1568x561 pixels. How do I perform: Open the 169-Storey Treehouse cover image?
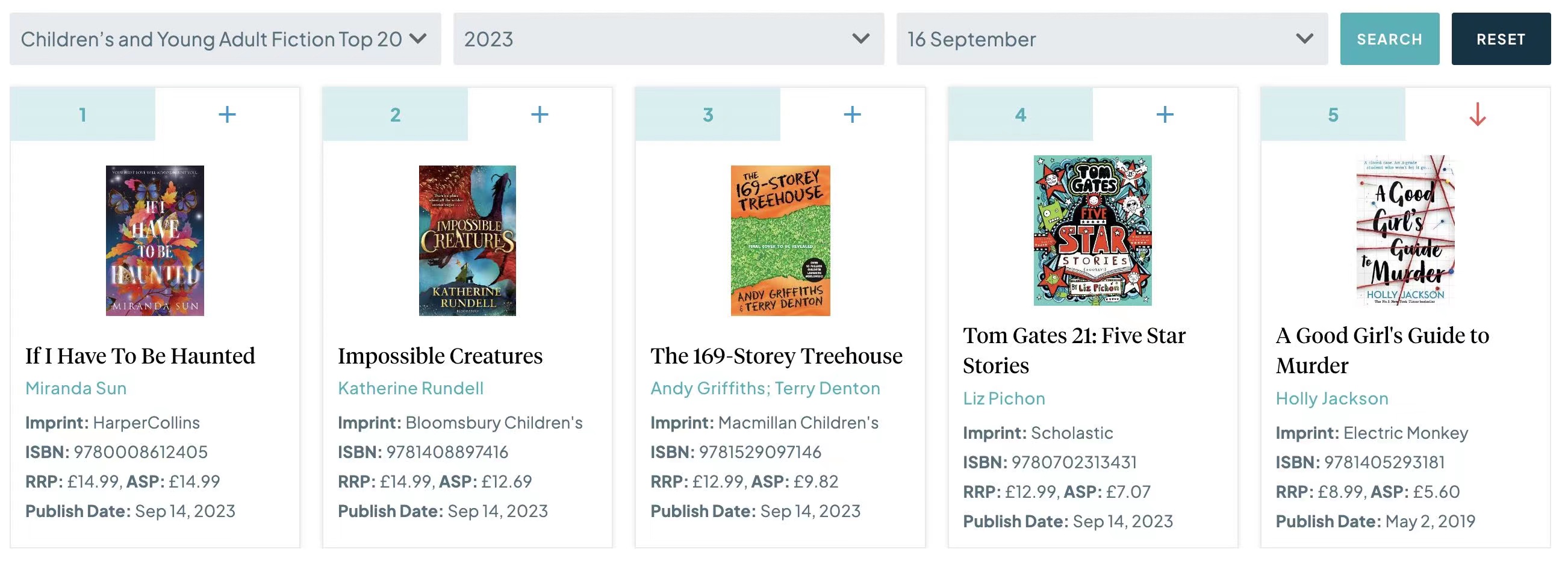(x=780, y=240)
